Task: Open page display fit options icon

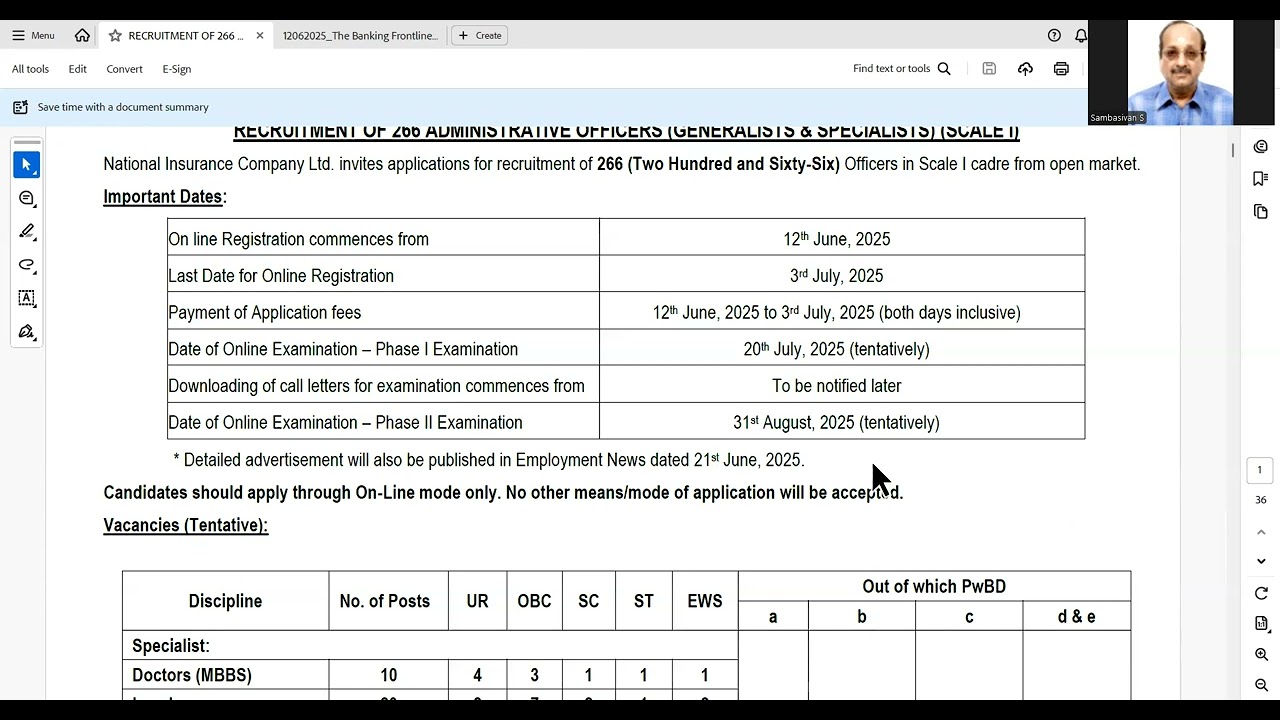Action: point(1261,623)
